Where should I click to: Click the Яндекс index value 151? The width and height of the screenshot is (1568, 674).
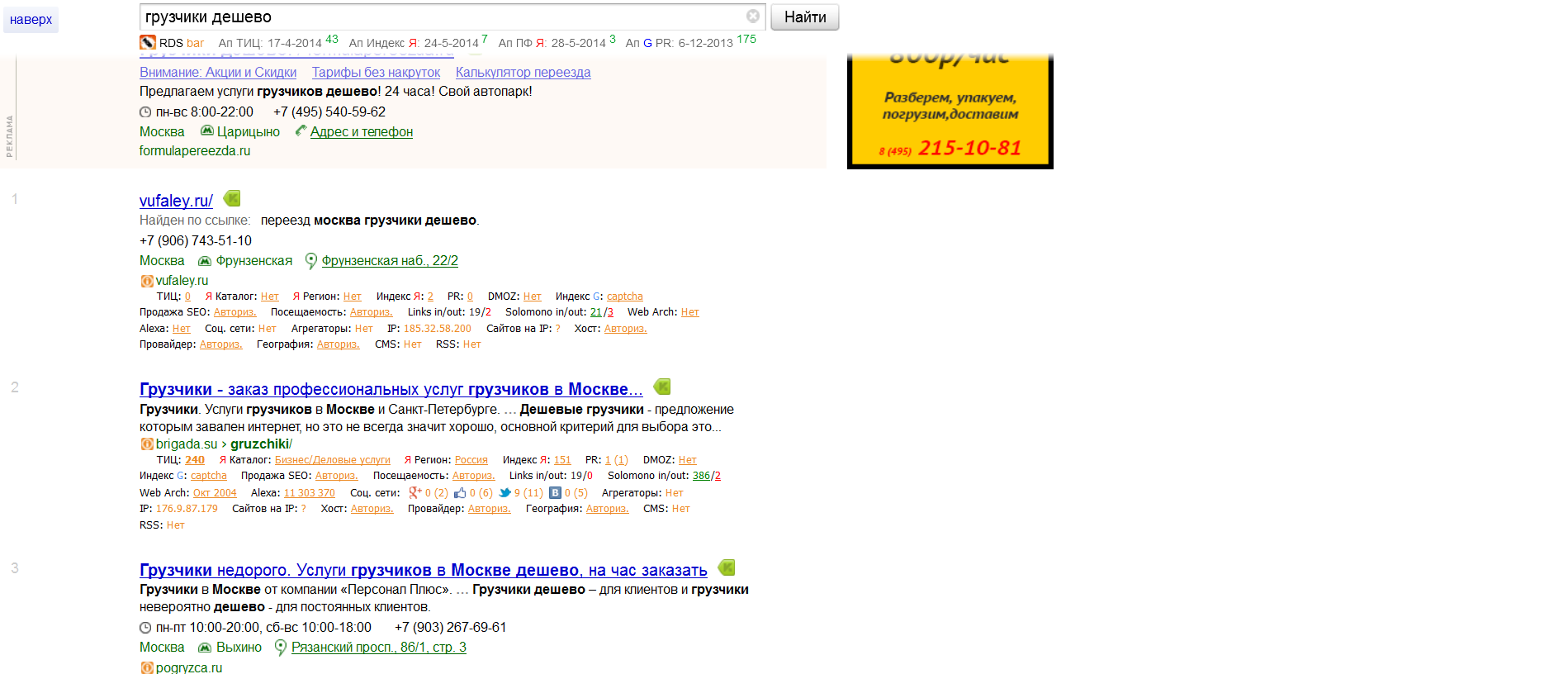[562, 460]
